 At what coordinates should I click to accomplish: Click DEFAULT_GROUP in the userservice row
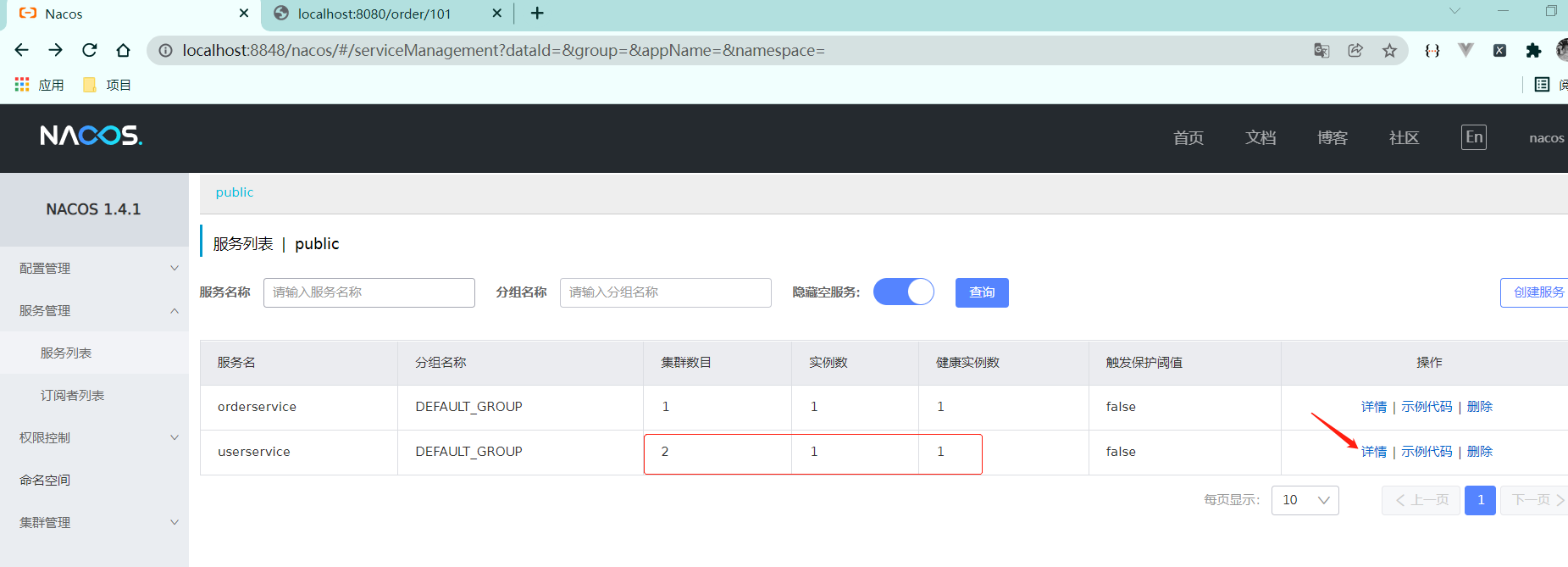pos(468,452)
